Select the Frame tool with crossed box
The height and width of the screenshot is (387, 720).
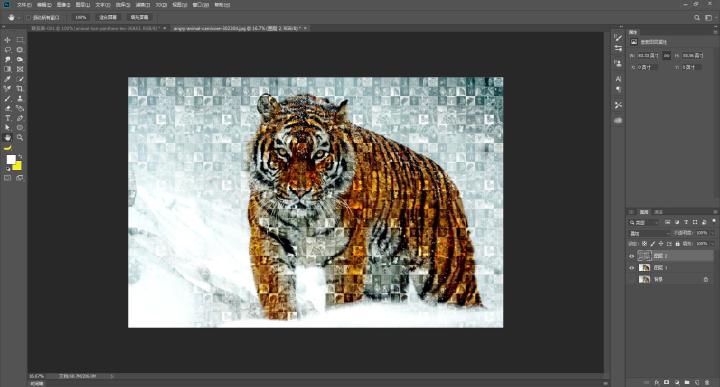click(x=20, y=69)
